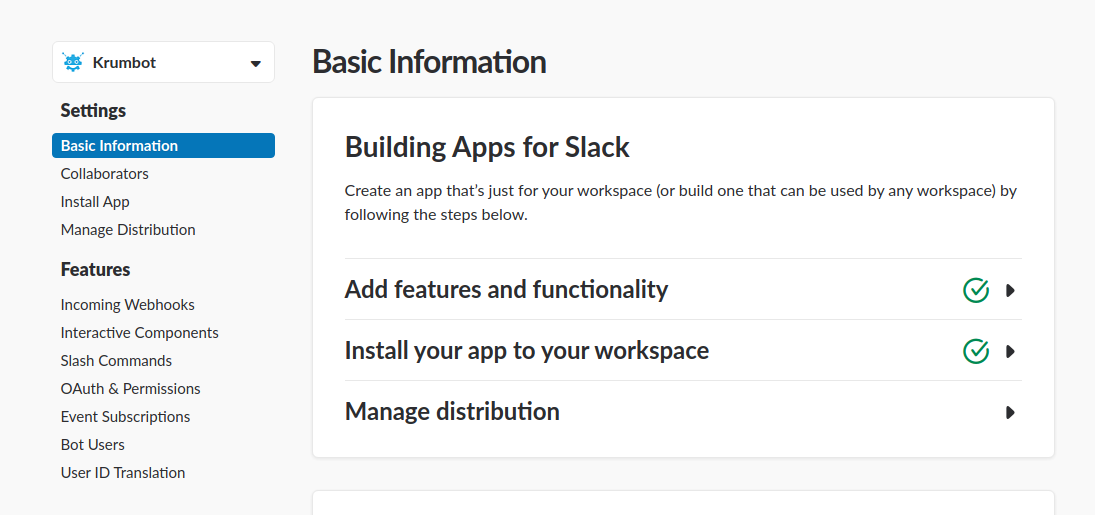The height and width of the screenshot is (515, 1095).
Task: Open Event Subscriptions settings
Action: (x=125, y=417)
